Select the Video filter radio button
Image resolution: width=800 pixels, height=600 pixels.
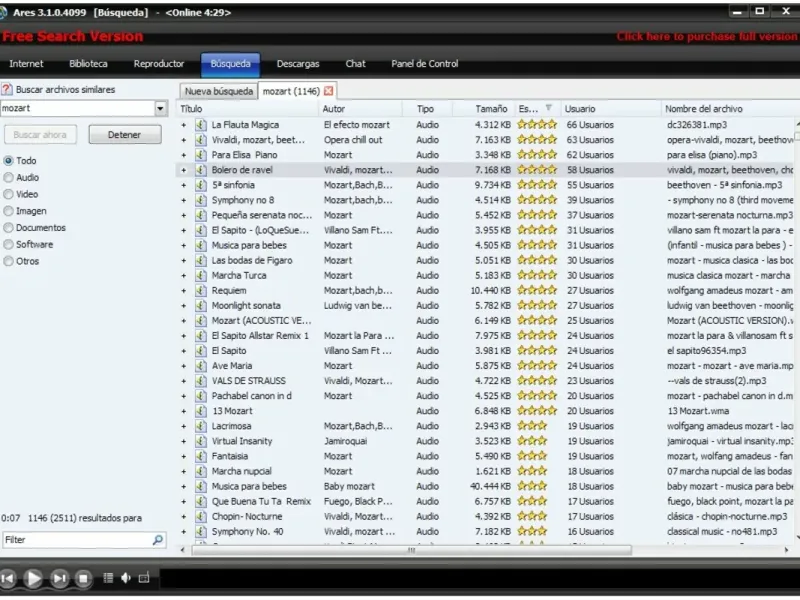[8, 194]
